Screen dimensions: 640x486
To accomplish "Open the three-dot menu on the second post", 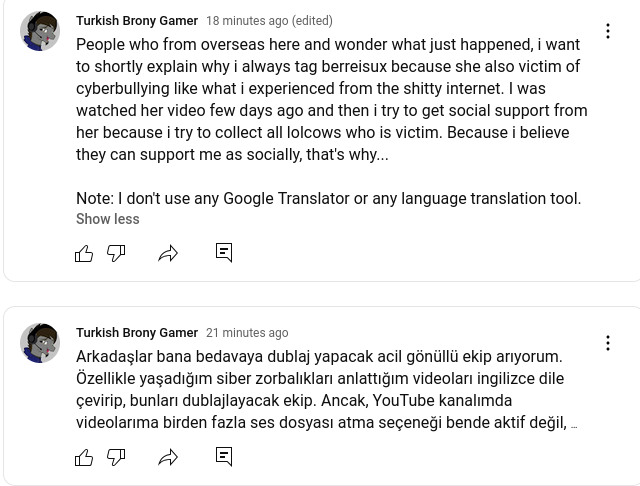I will tap(608, 343).
